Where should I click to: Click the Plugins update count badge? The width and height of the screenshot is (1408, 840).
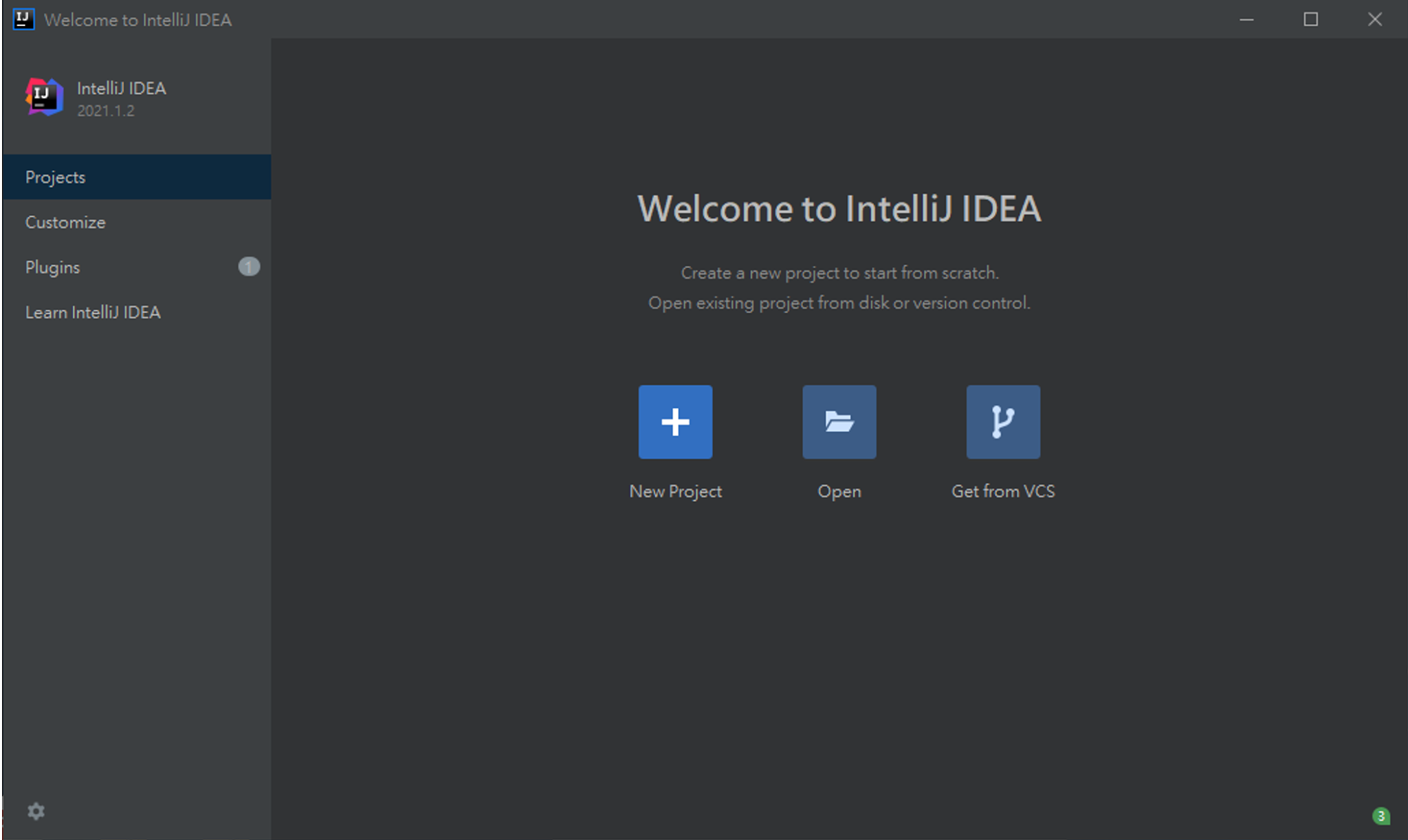click(x=249, y=267)
